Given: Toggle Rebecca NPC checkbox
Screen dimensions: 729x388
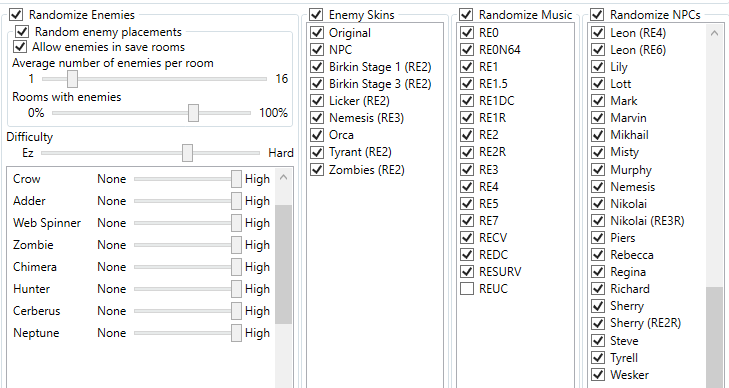Looking at the screenshot, I should point(598,255).
